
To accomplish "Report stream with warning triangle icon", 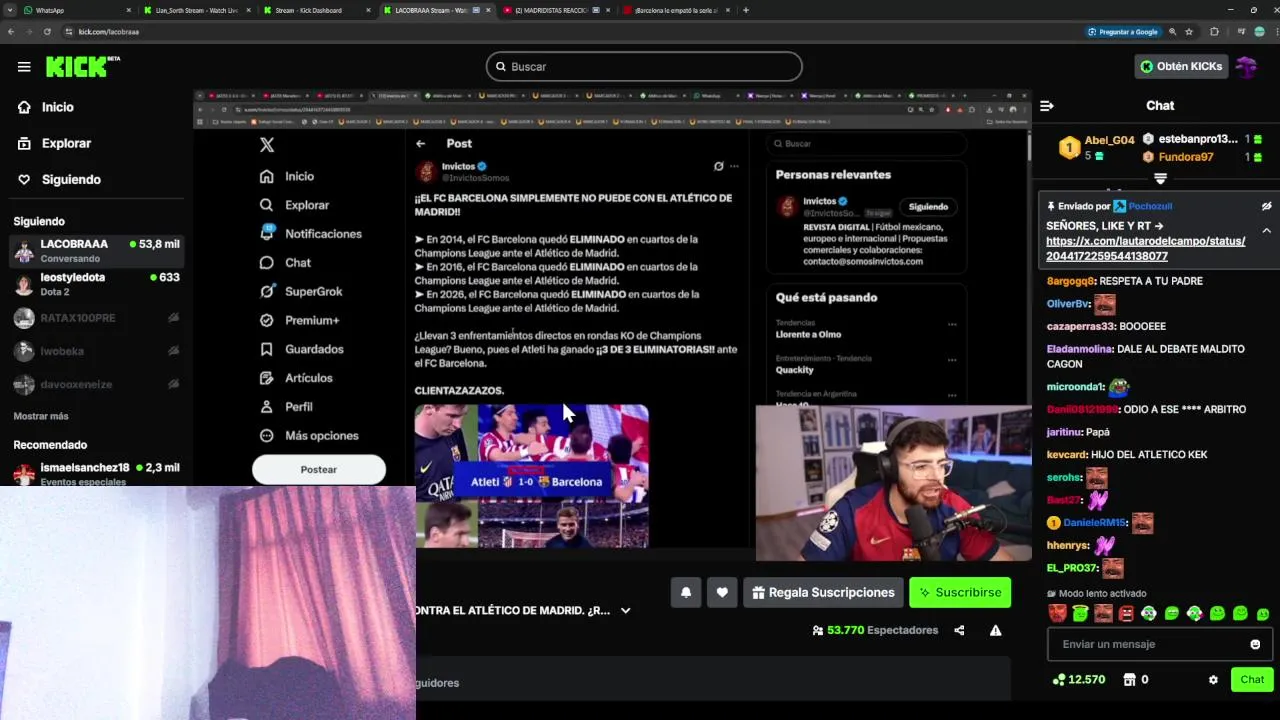I will (996, 630).
